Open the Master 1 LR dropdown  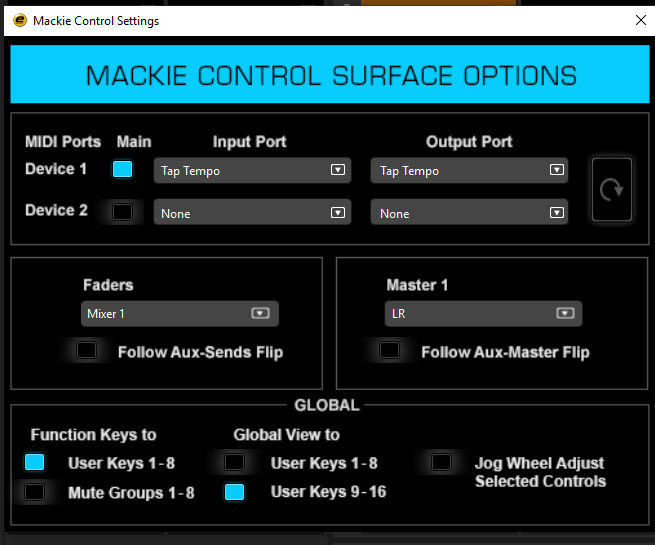(483, 314)
